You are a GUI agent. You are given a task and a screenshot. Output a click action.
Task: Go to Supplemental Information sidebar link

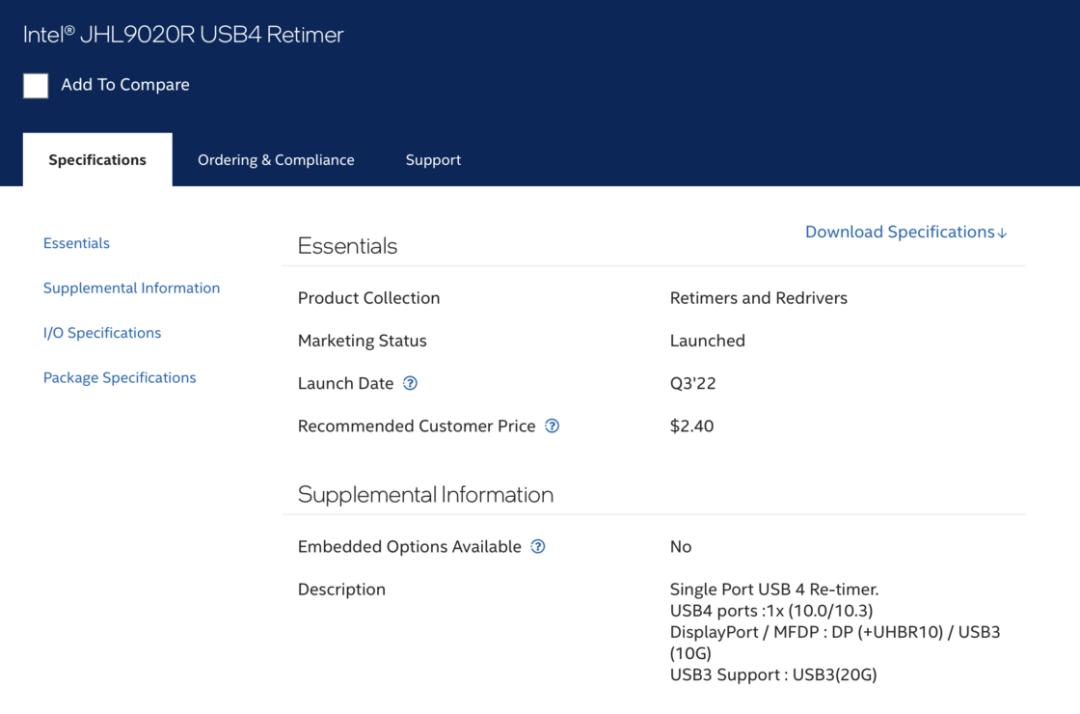[131, 288]
